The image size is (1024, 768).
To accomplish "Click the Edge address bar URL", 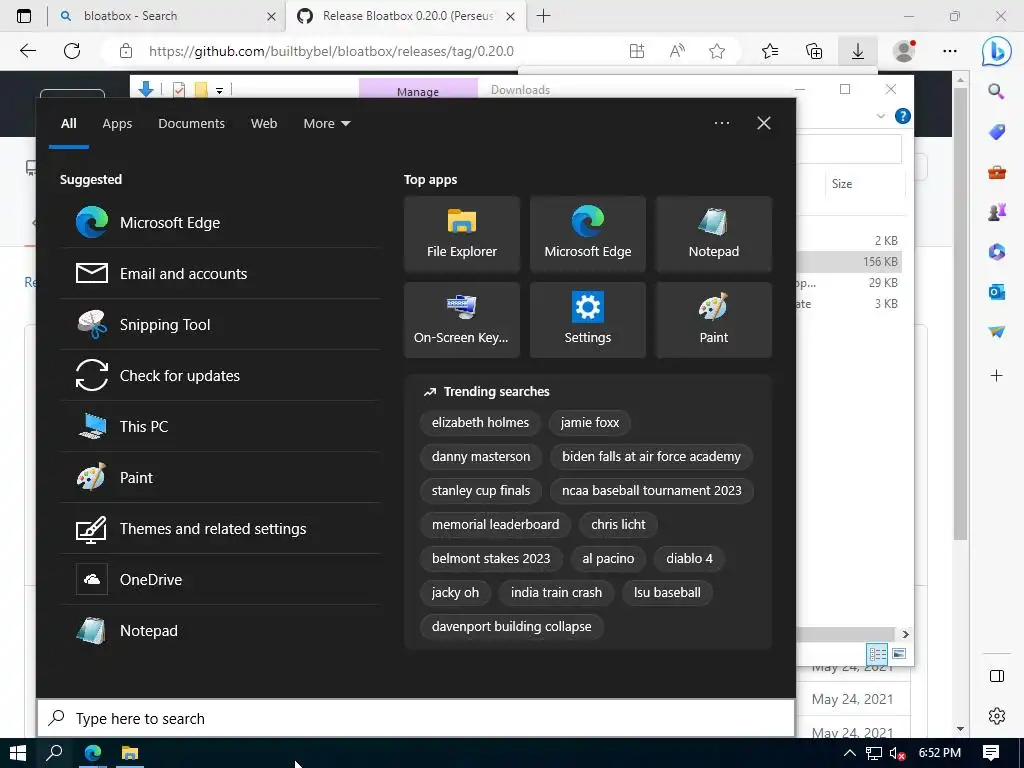I will click(x=331, y=51).
